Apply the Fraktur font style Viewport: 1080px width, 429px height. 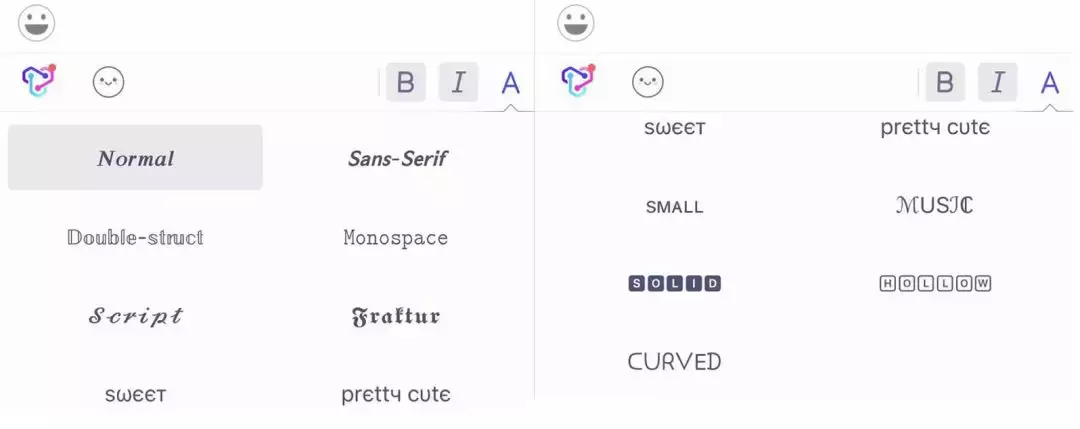(395, 317)
